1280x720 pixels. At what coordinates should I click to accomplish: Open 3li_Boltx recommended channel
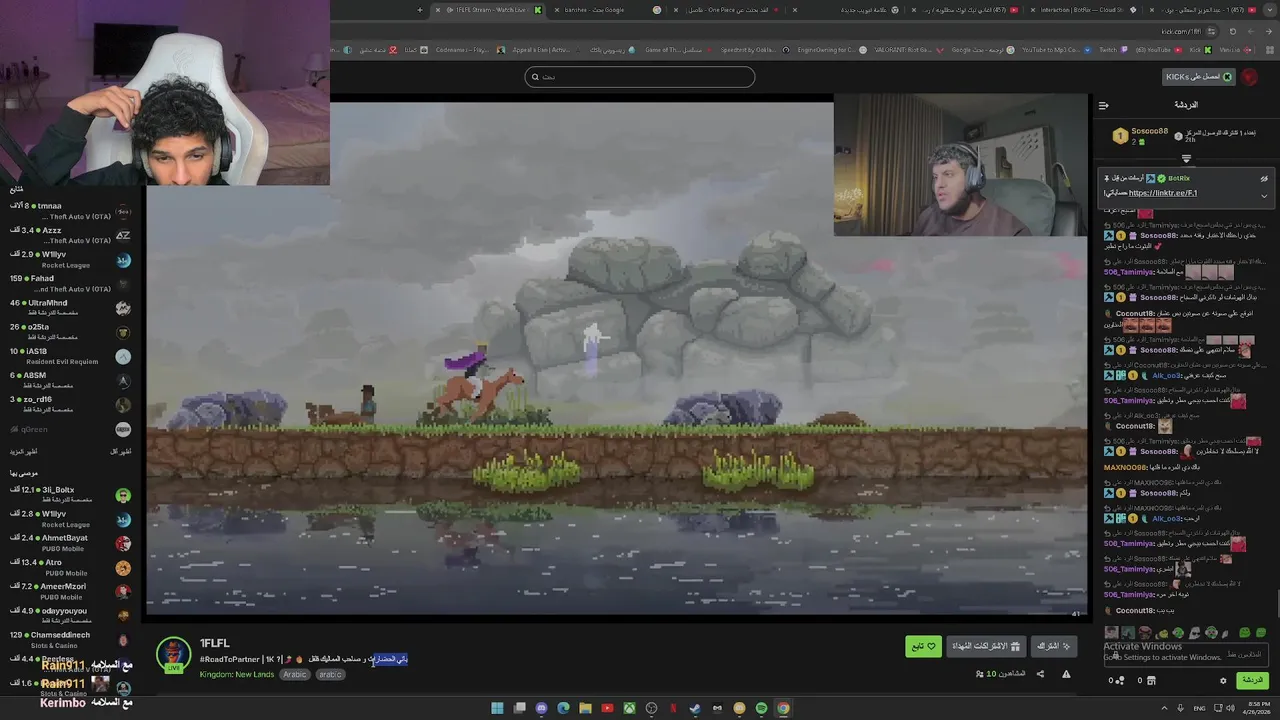70,495
